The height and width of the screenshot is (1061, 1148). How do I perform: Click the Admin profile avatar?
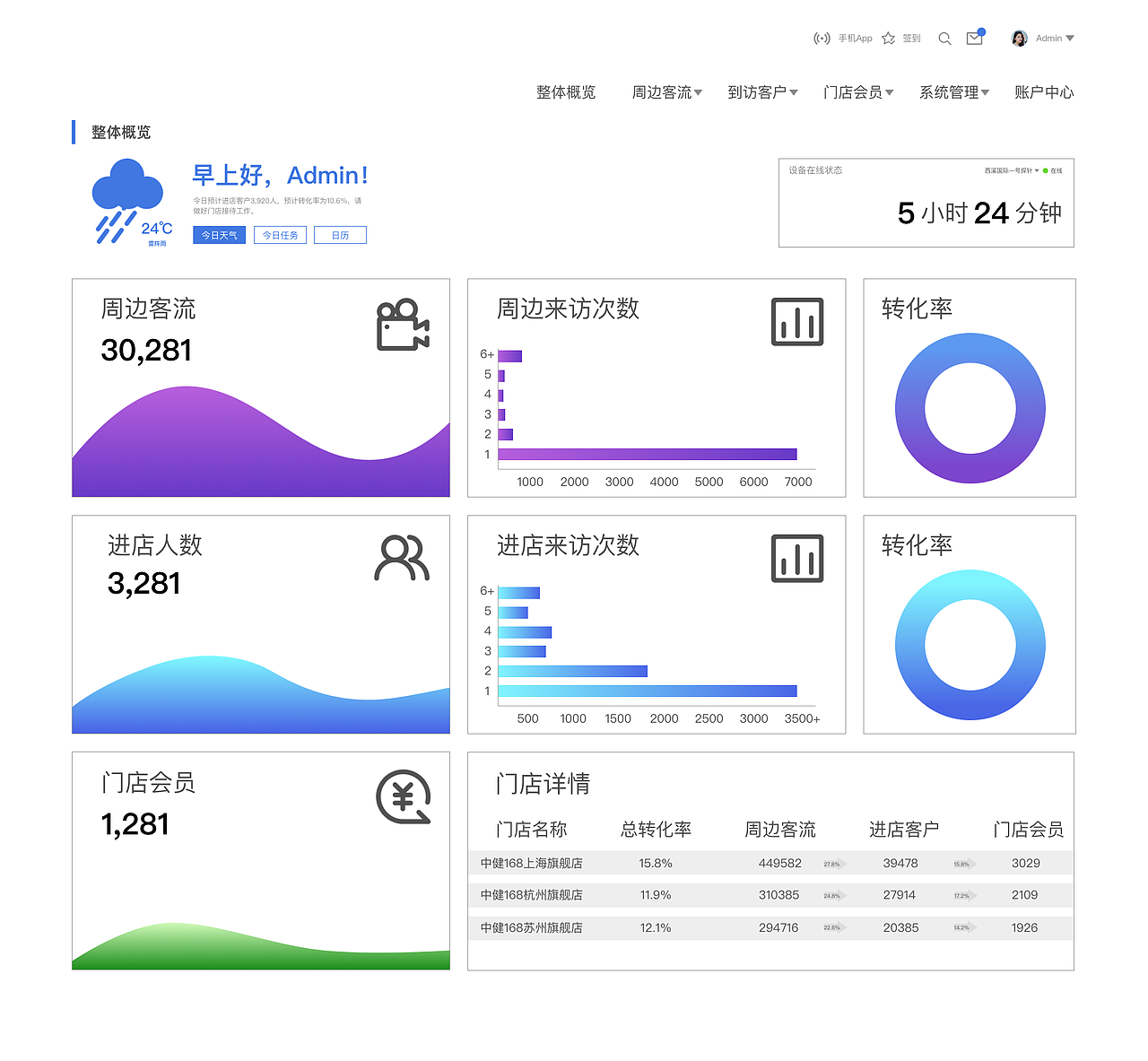point(1018,38)
